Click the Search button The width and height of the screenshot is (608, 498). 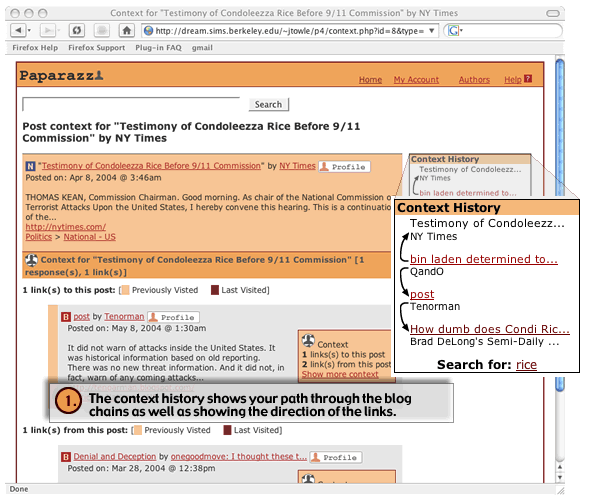[268, 104]
